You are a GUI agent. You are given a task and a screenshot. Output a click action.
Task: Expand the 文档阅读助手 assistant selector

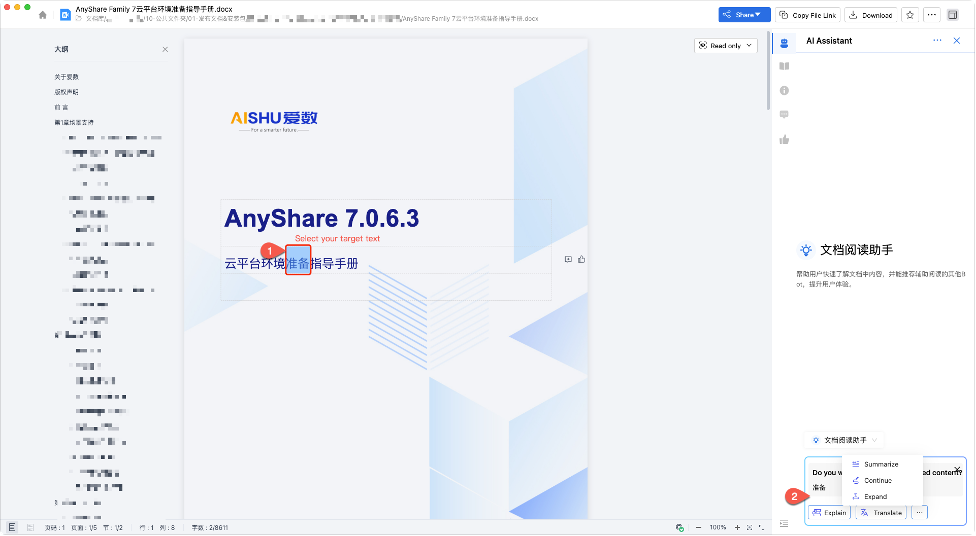(845, 440)
